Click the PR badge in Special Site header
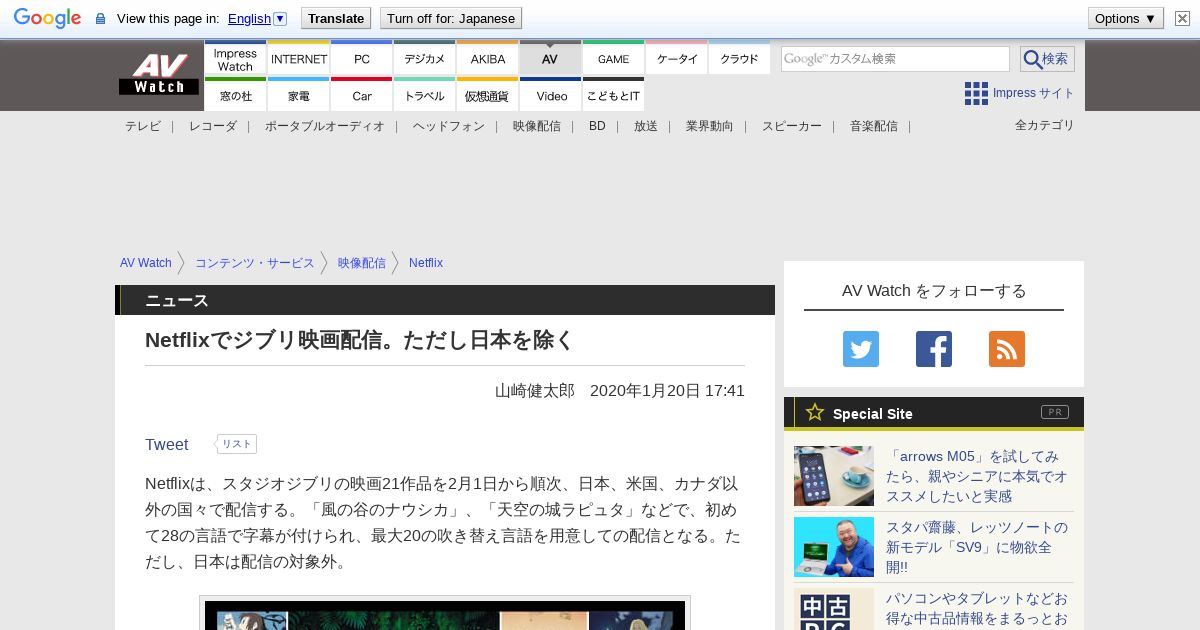Viewport: 1200px width, 630px height. pos(1055,412)
